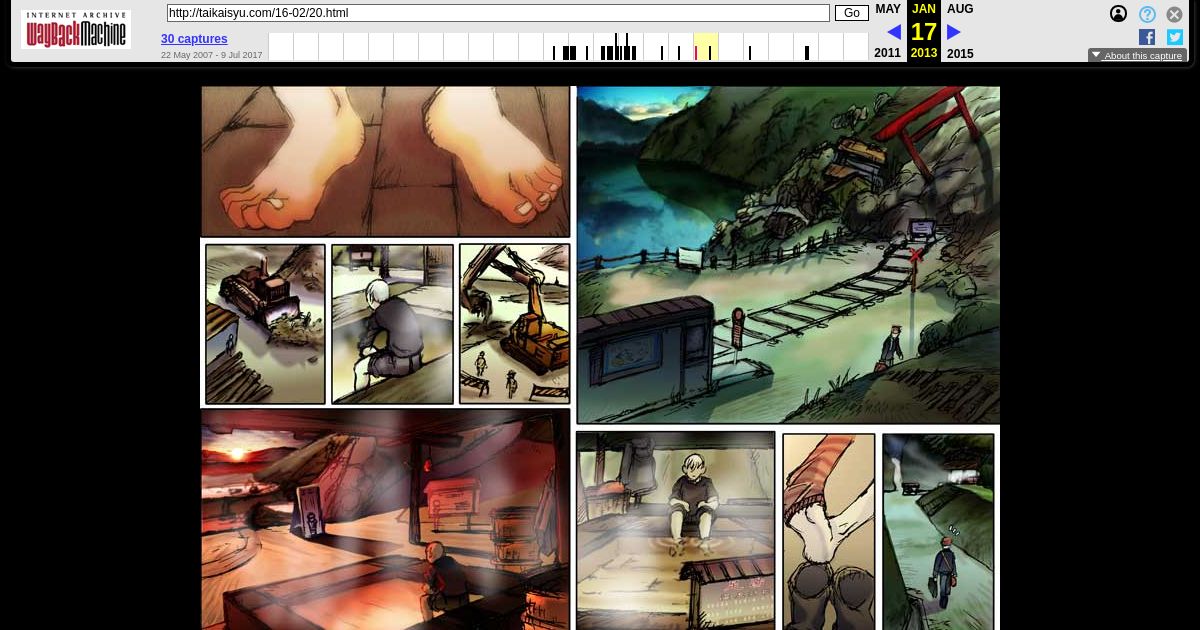This screenshot has width=1200, height=630.
Task: Jump to AUG 2015 capture
Action: 960,9
